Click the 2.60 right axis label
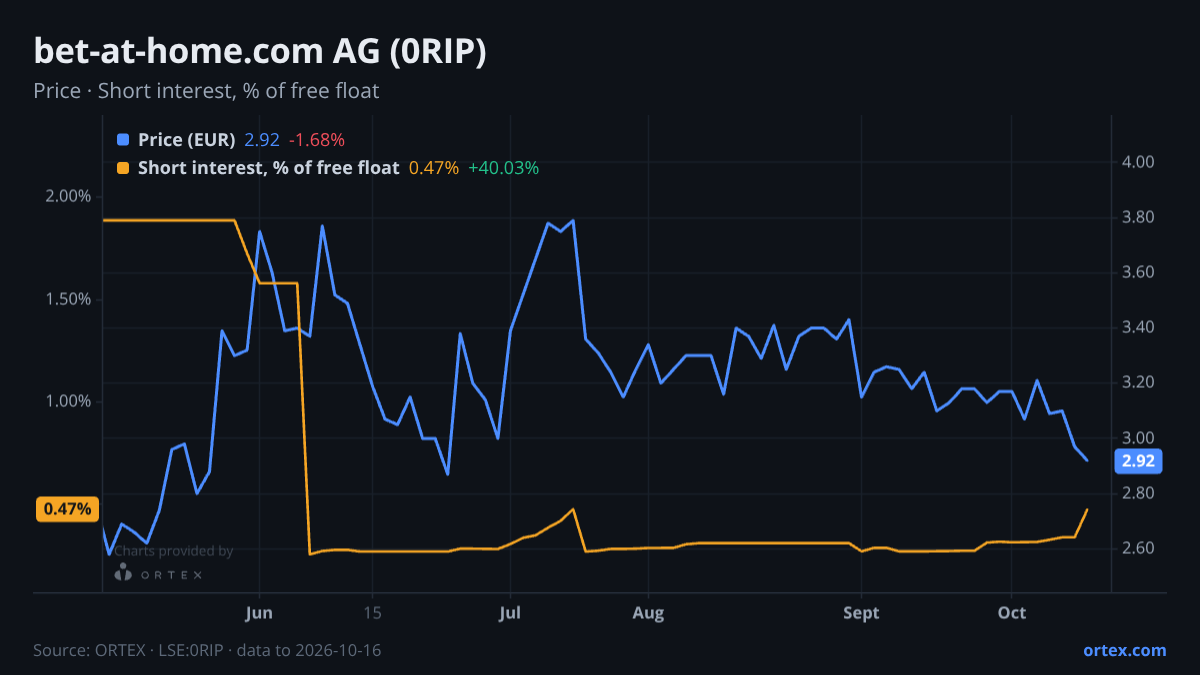The height and width of the screenshot is (675, 1200). click(x=1140, y=548)
